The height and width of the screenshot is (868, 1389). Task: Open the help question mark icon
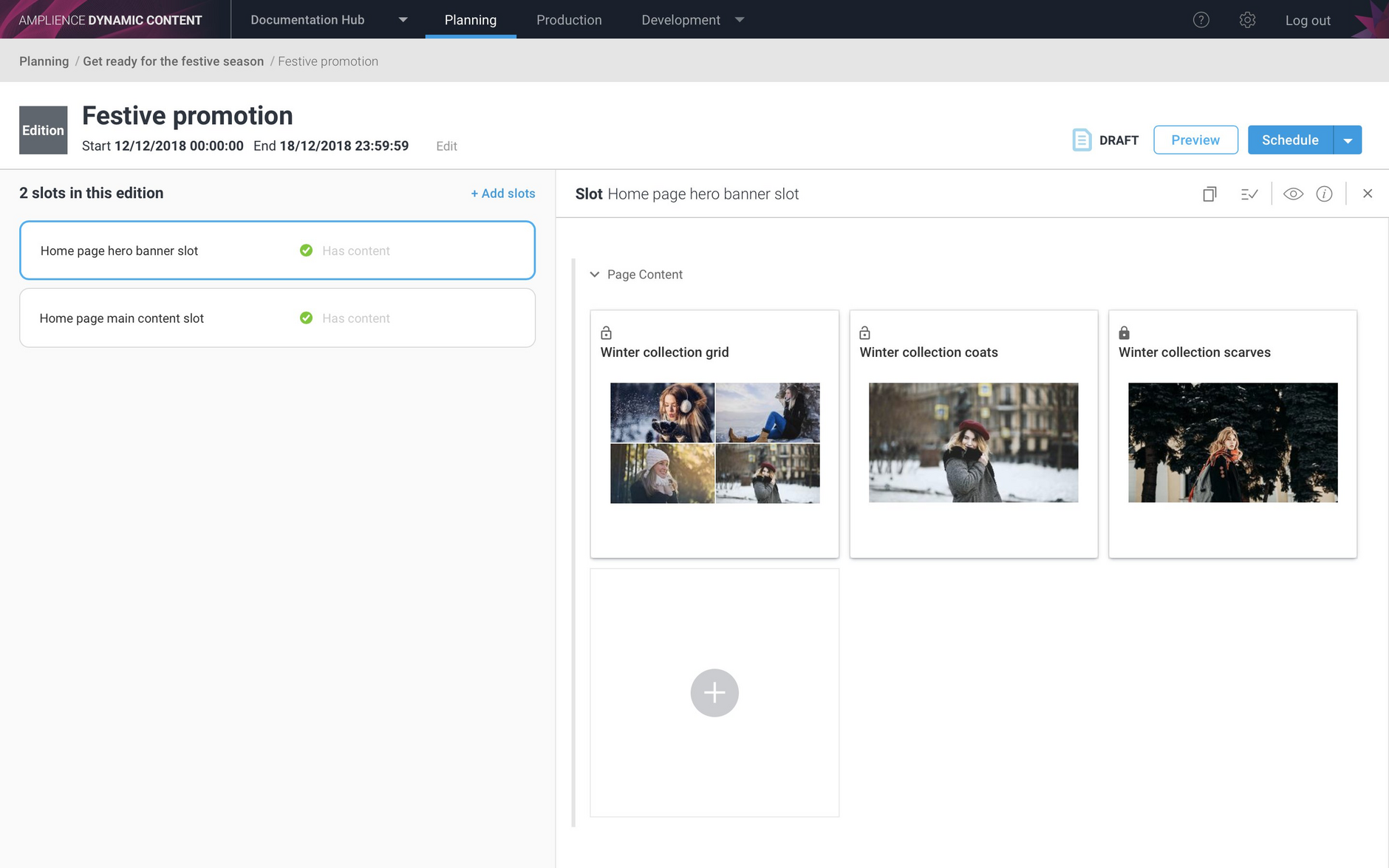(x=1201, y=20)
